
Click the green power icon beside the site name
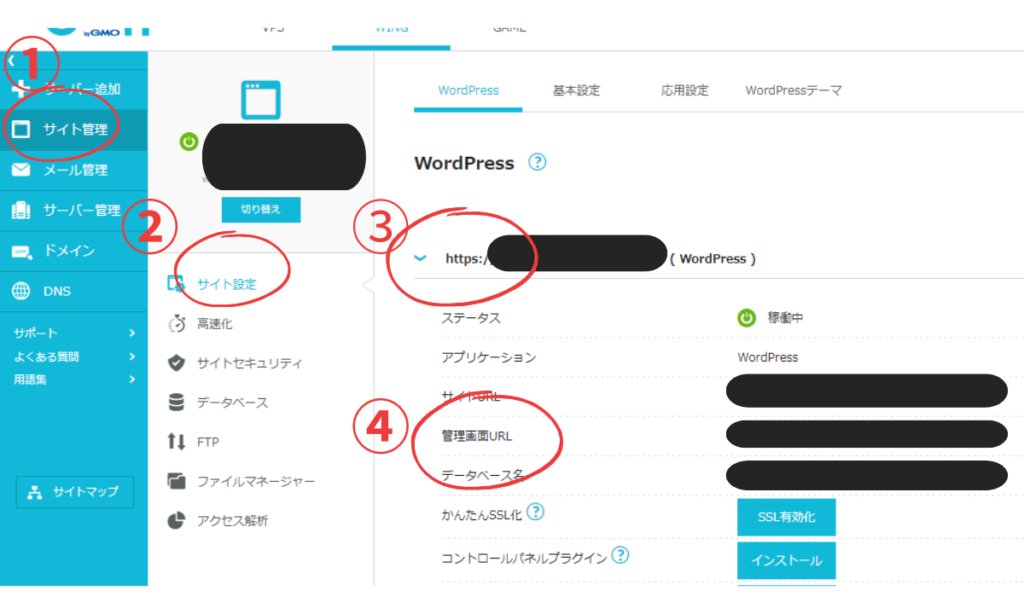click(189, 141)
